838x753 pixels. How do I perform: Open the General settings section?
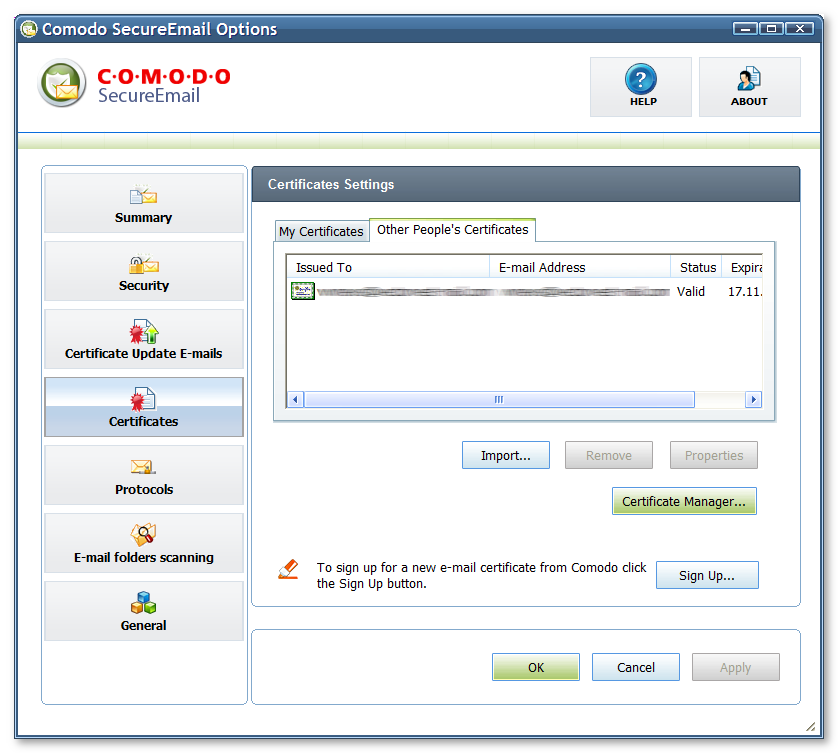point(144,610)
